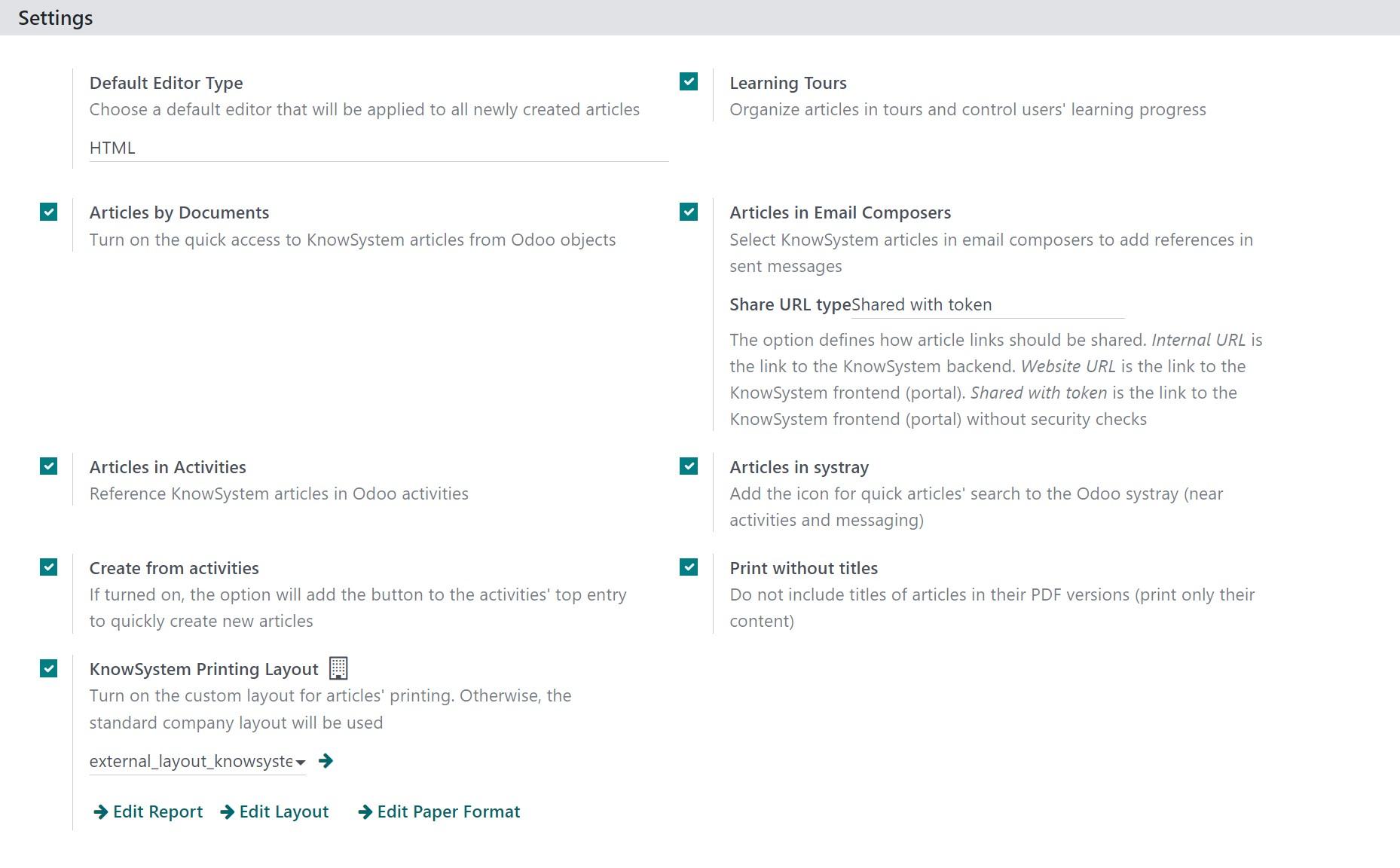Toggle the Articles by Documents checkbox

(49, 212)
